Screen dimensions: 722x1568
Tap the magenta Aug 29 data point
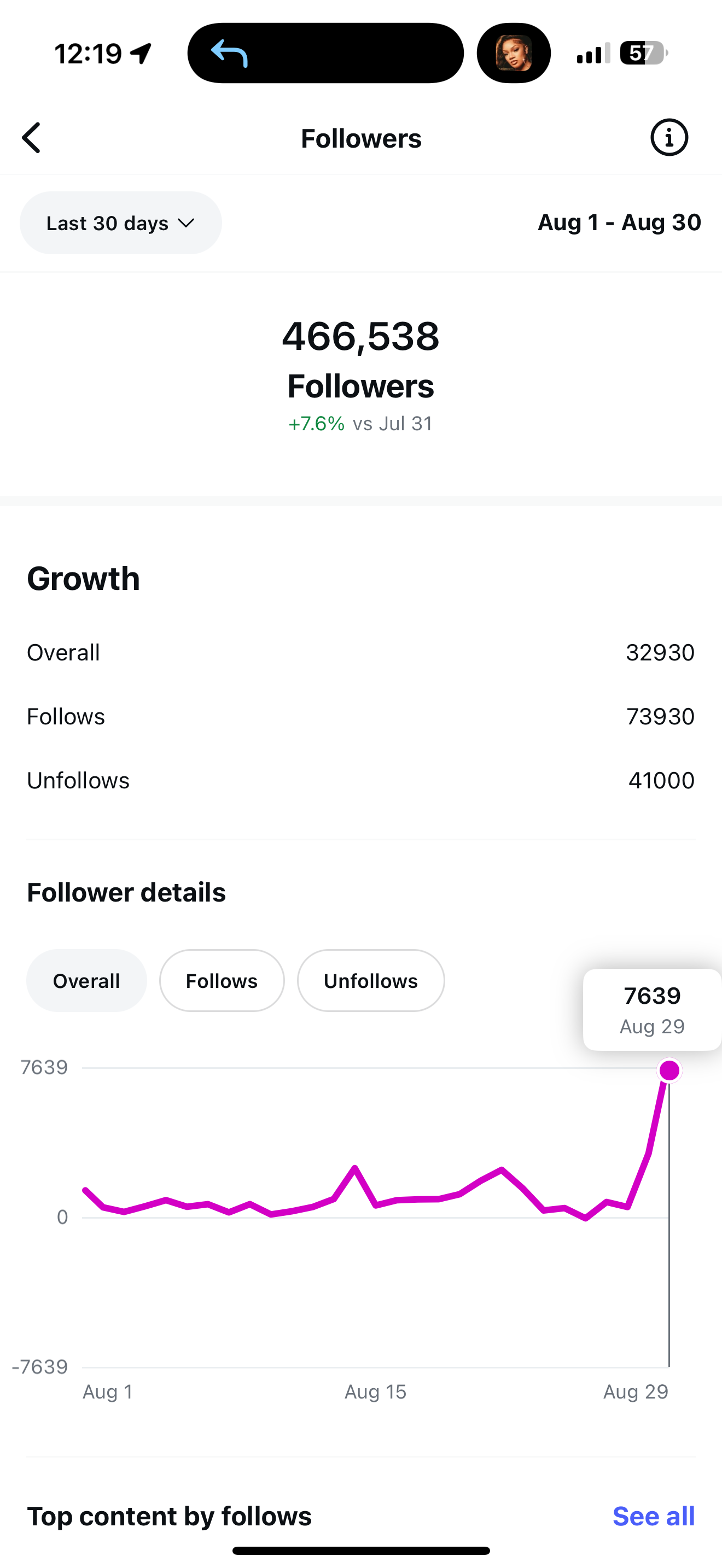[x=669, y=1070]
